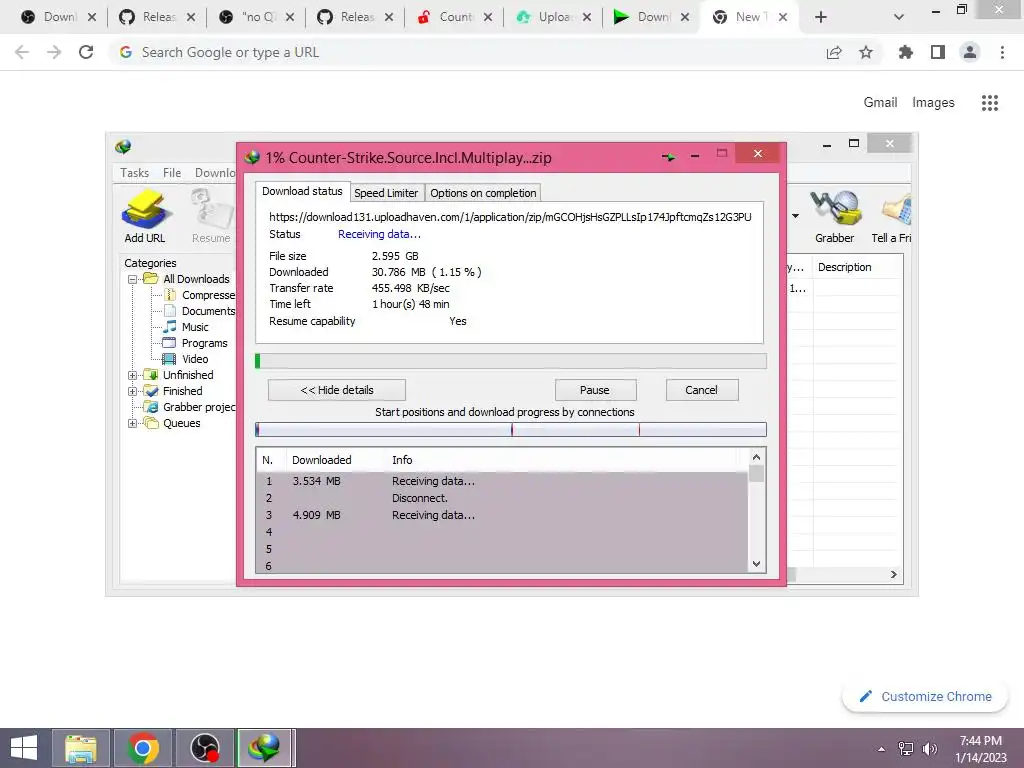Open the Grabber tool
This screenshot has height=768, width=1024.
[x=835, y=216]
